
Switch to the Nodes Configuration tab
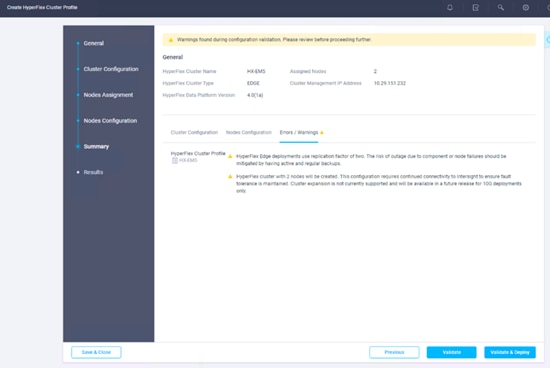click(249, 133)
